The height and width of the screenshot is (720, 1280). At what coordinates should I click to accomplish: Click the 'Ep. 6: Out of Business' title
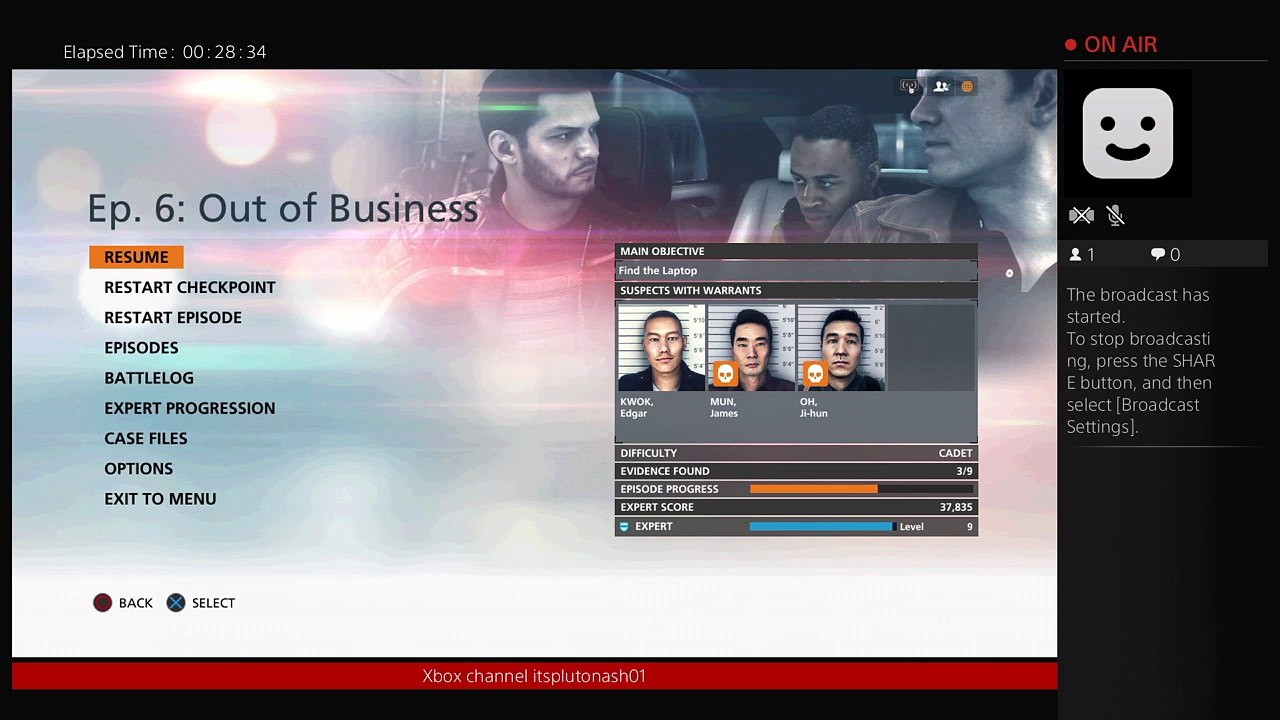(x=283, y=208)
